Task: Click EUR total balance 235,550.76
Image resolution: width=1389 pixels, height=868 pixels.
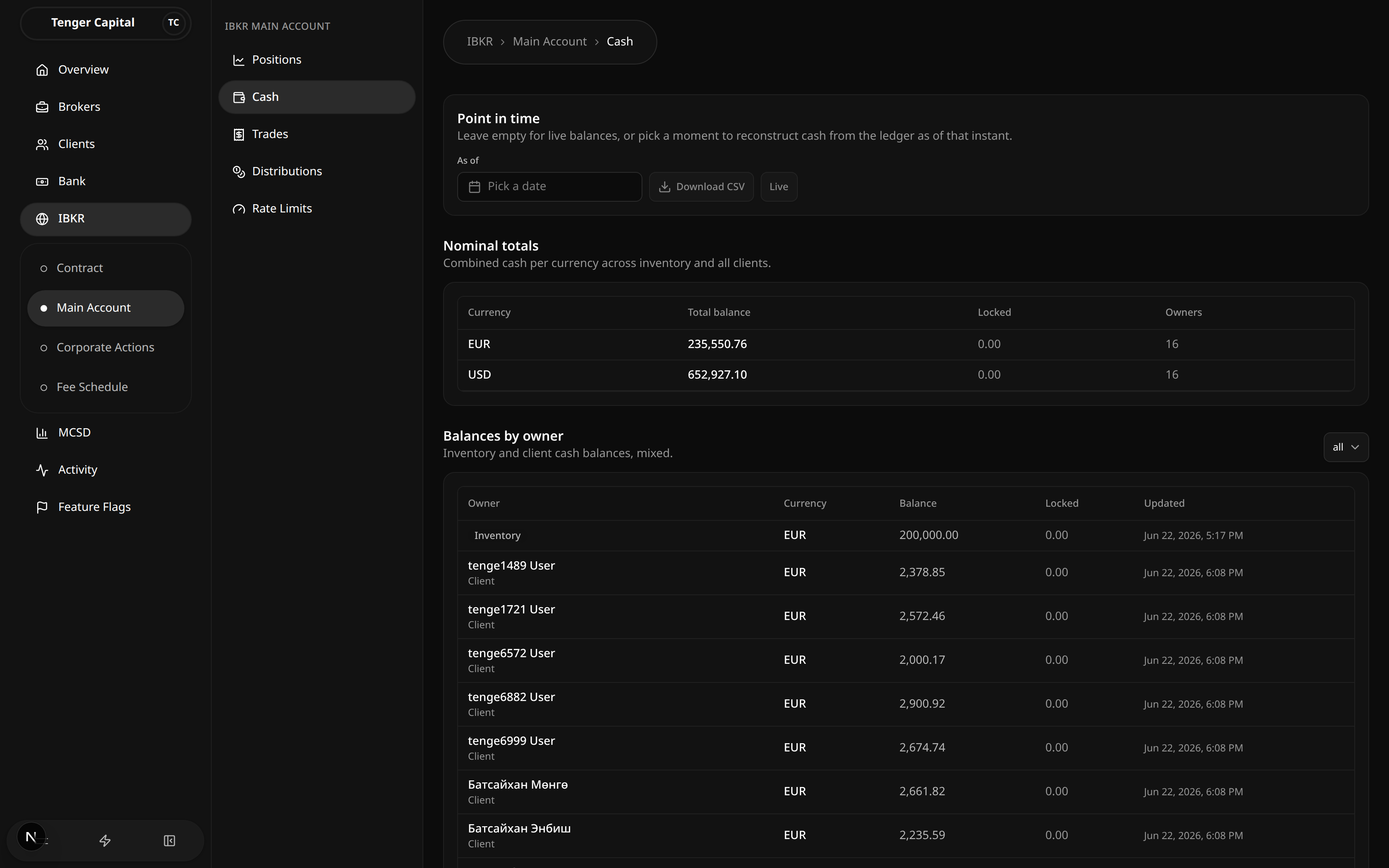Action: [x=717, y=344]
